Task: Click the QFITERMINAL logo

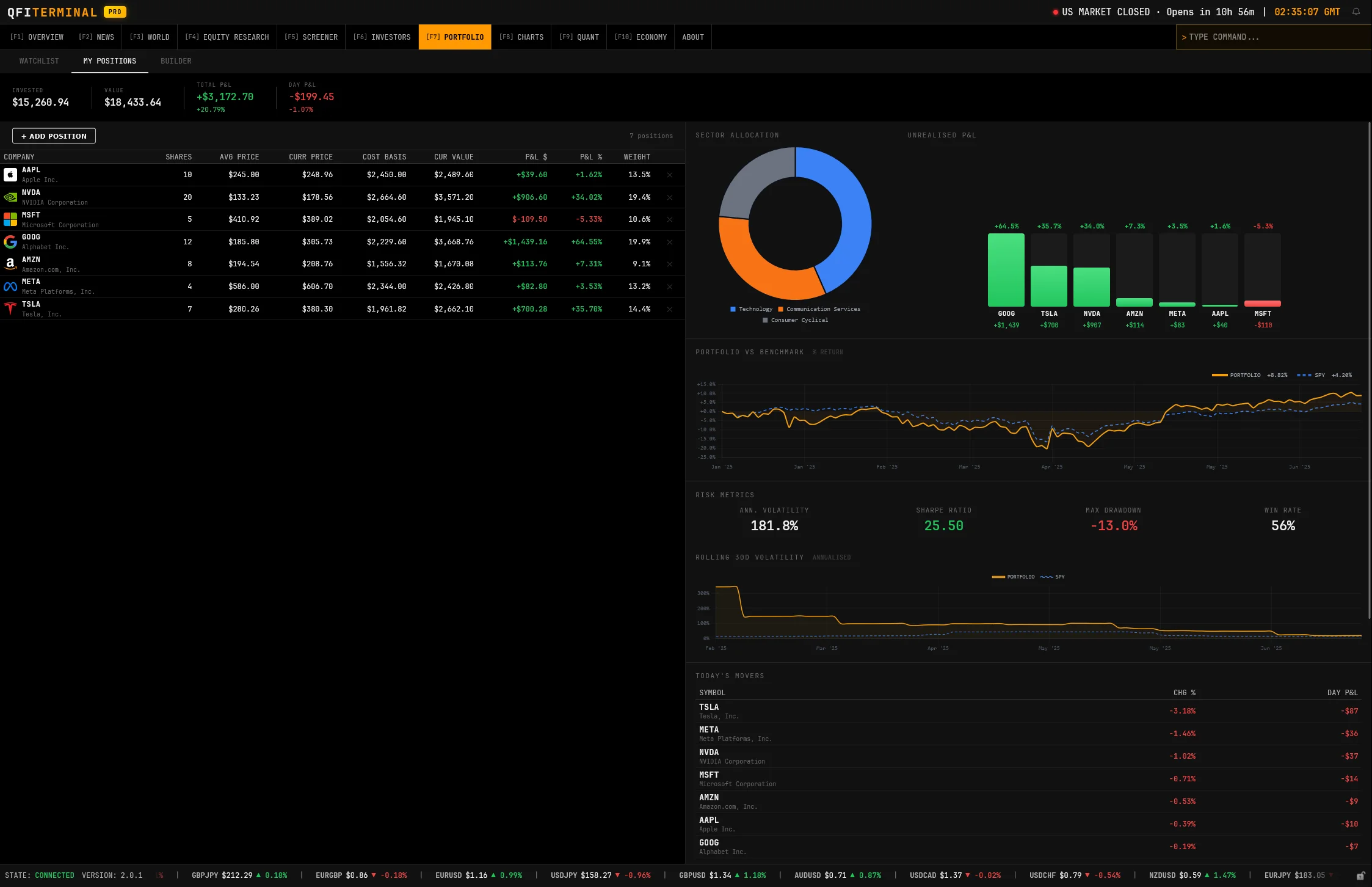Action: click(51, 12)
